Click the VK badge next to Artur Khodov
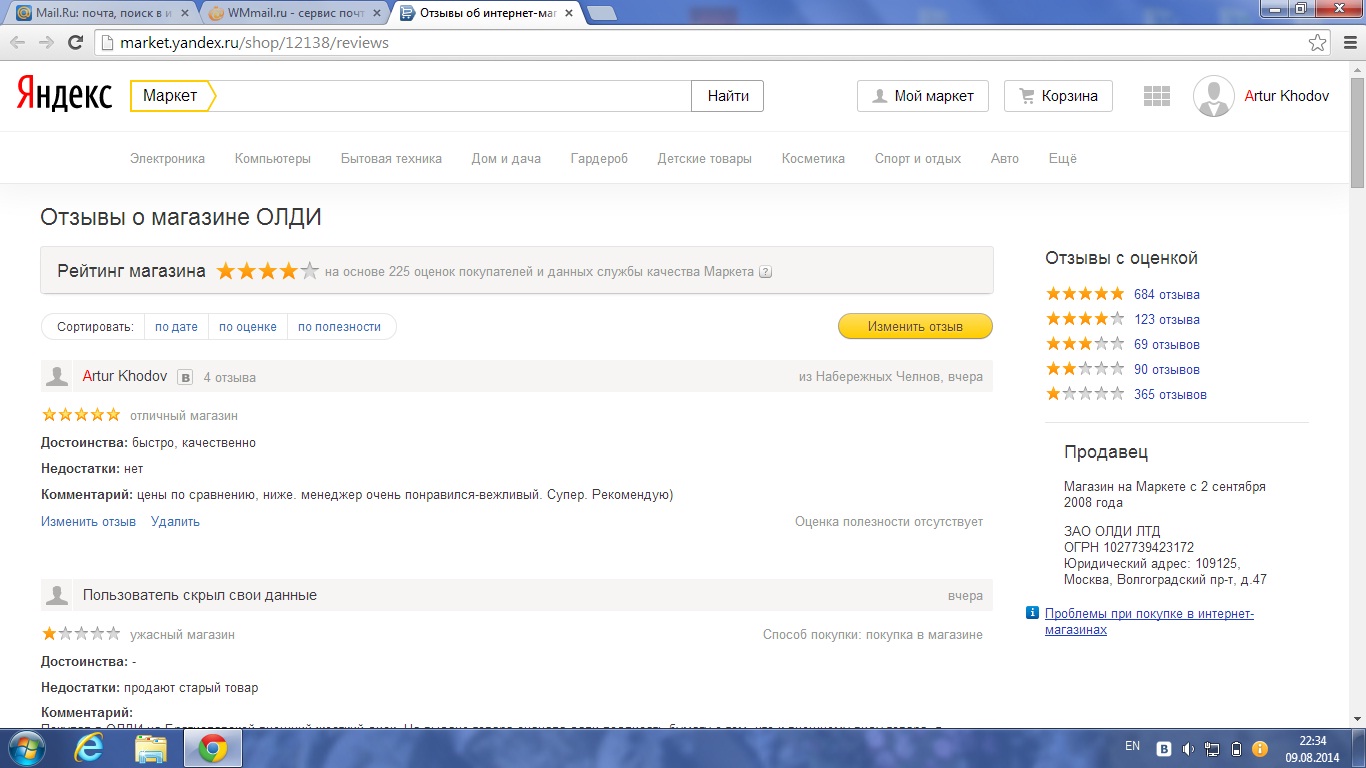The height and width of the screenshot is (768, 1366). (x=185, y=377)
